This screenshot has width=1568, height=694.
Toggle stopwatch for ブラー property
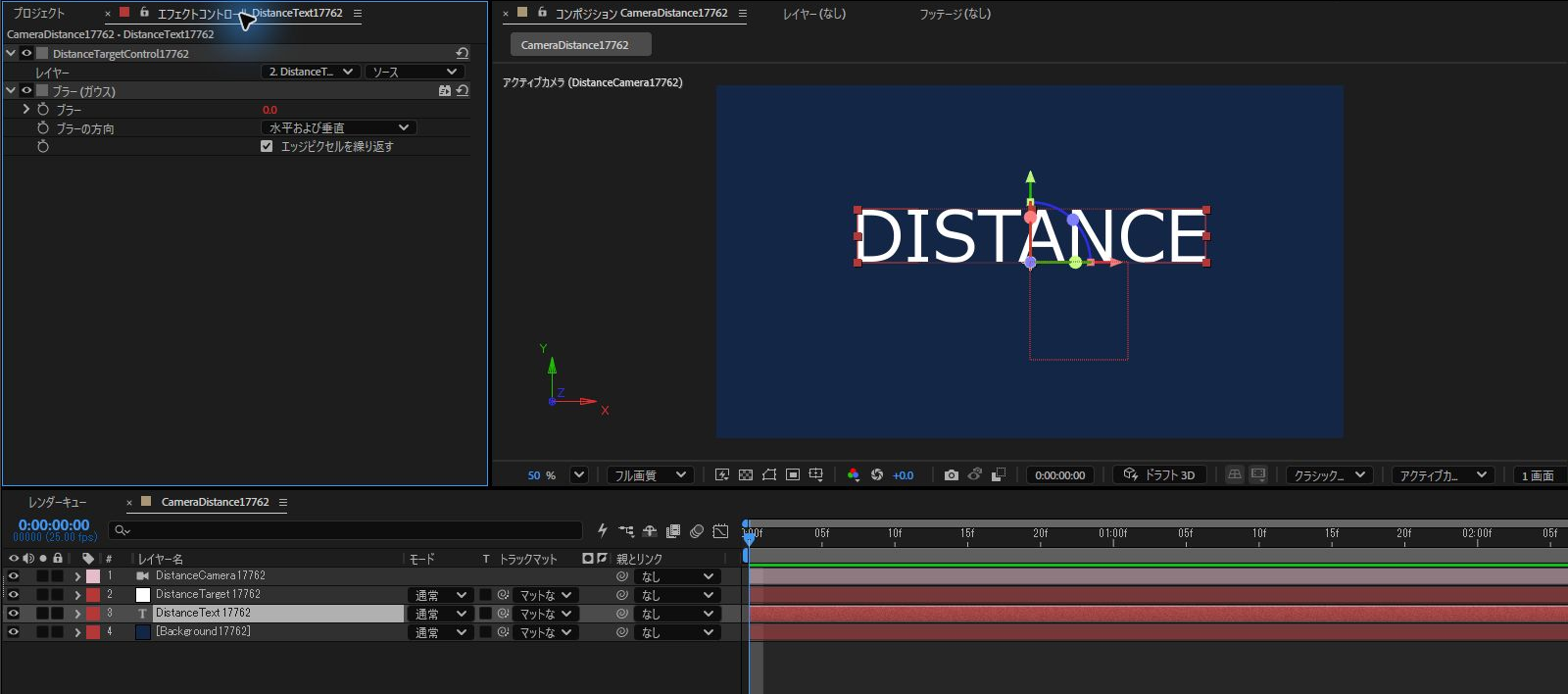pos(43,110)
